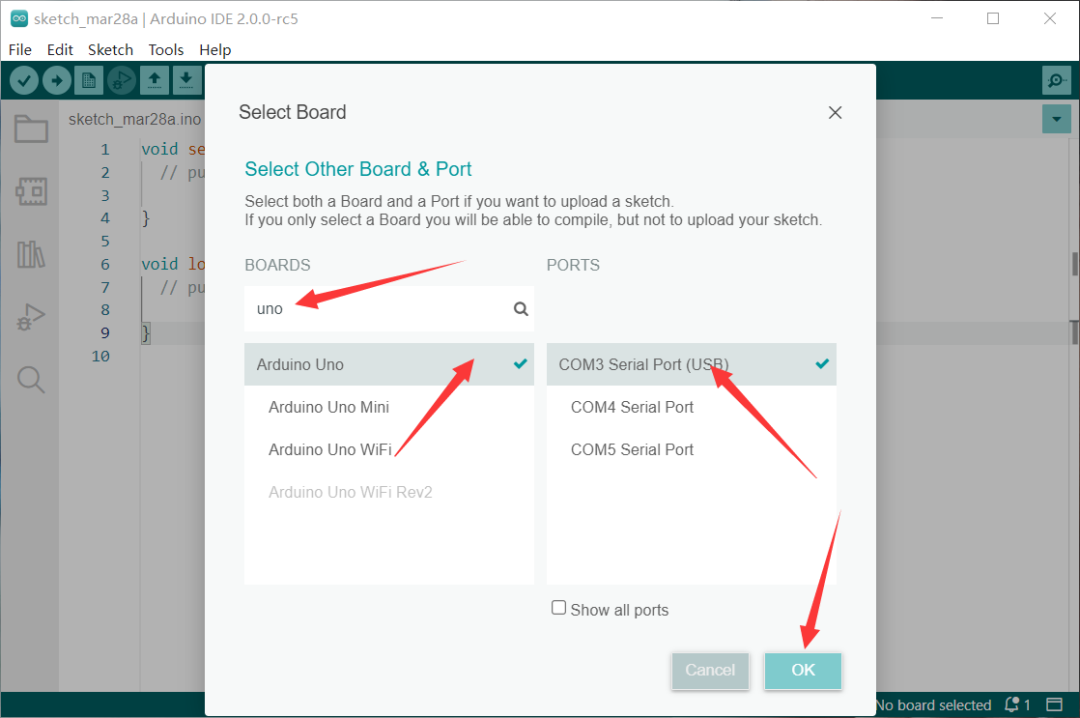Enable the Show all ports checkbox
Image resolution: width=1080 pixels, height=718 pixels.
coord(559,608)
